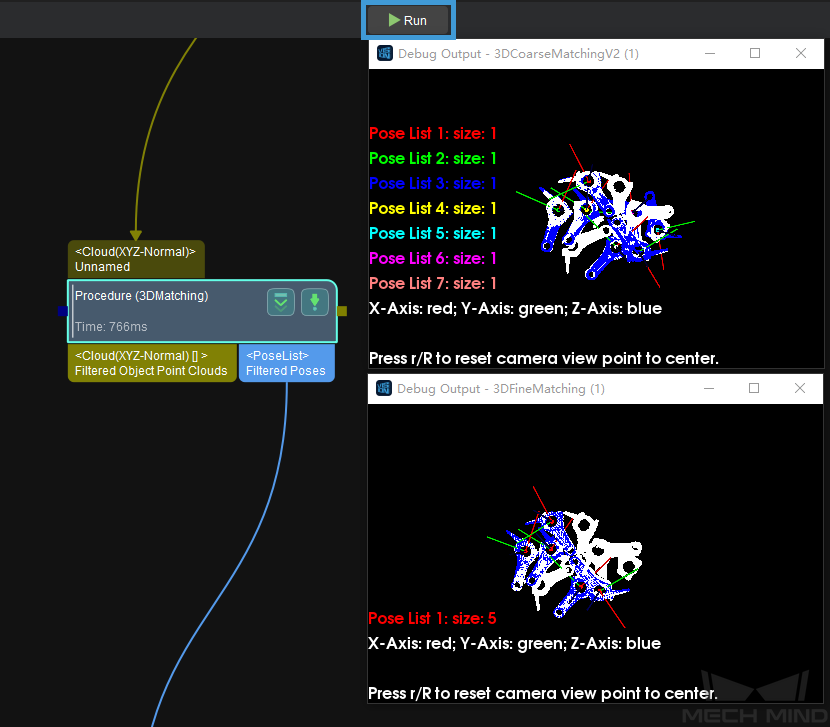830x727 pixels.
Task: Click the Filtered Object Point Clouds output port
Action: pyautogui.click(x=152, y=363)
